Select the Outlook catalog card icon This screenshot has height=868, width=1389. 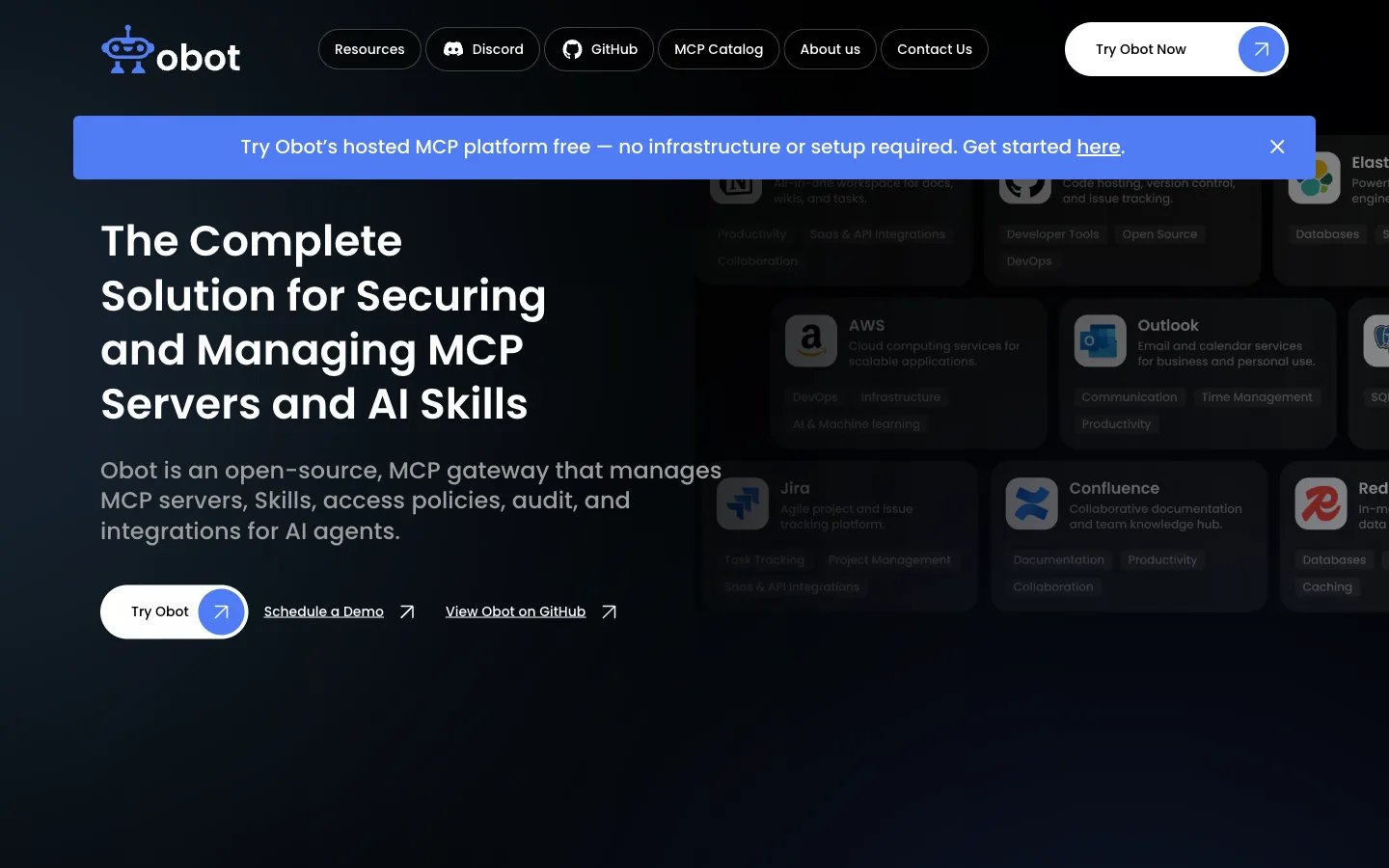pyautogui.click(x=1101, y=340)
